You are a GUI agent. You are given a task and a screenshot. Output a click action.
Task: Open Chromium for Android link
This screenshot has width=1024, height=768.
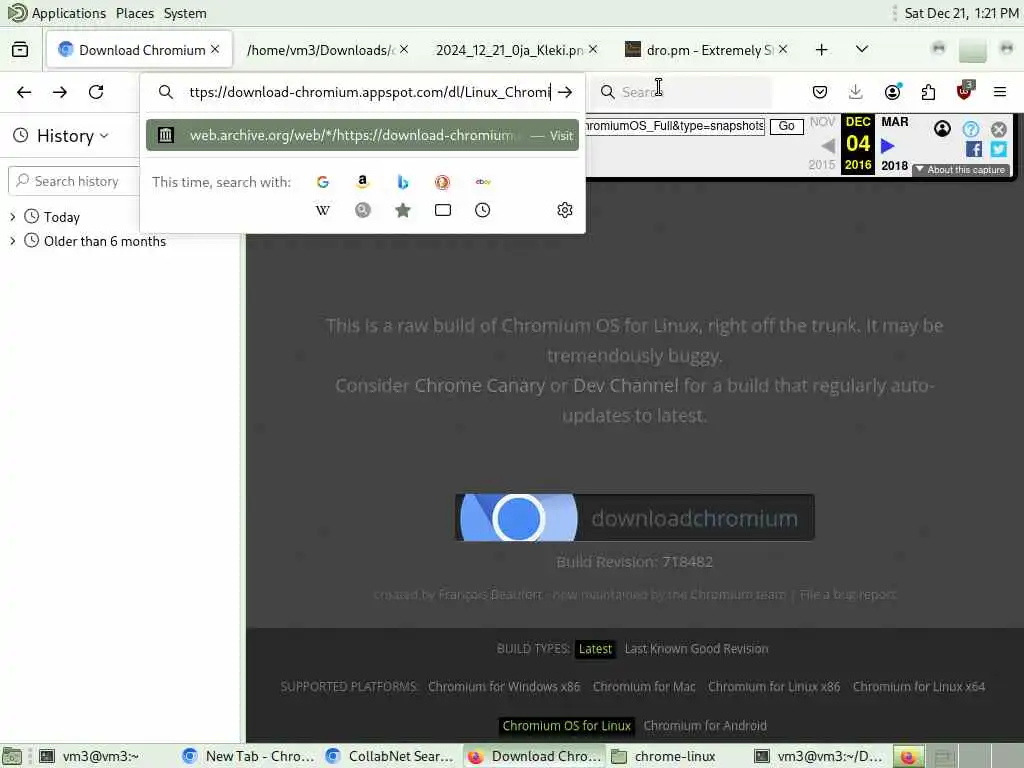pyautogui.click(x=705, y=726)
